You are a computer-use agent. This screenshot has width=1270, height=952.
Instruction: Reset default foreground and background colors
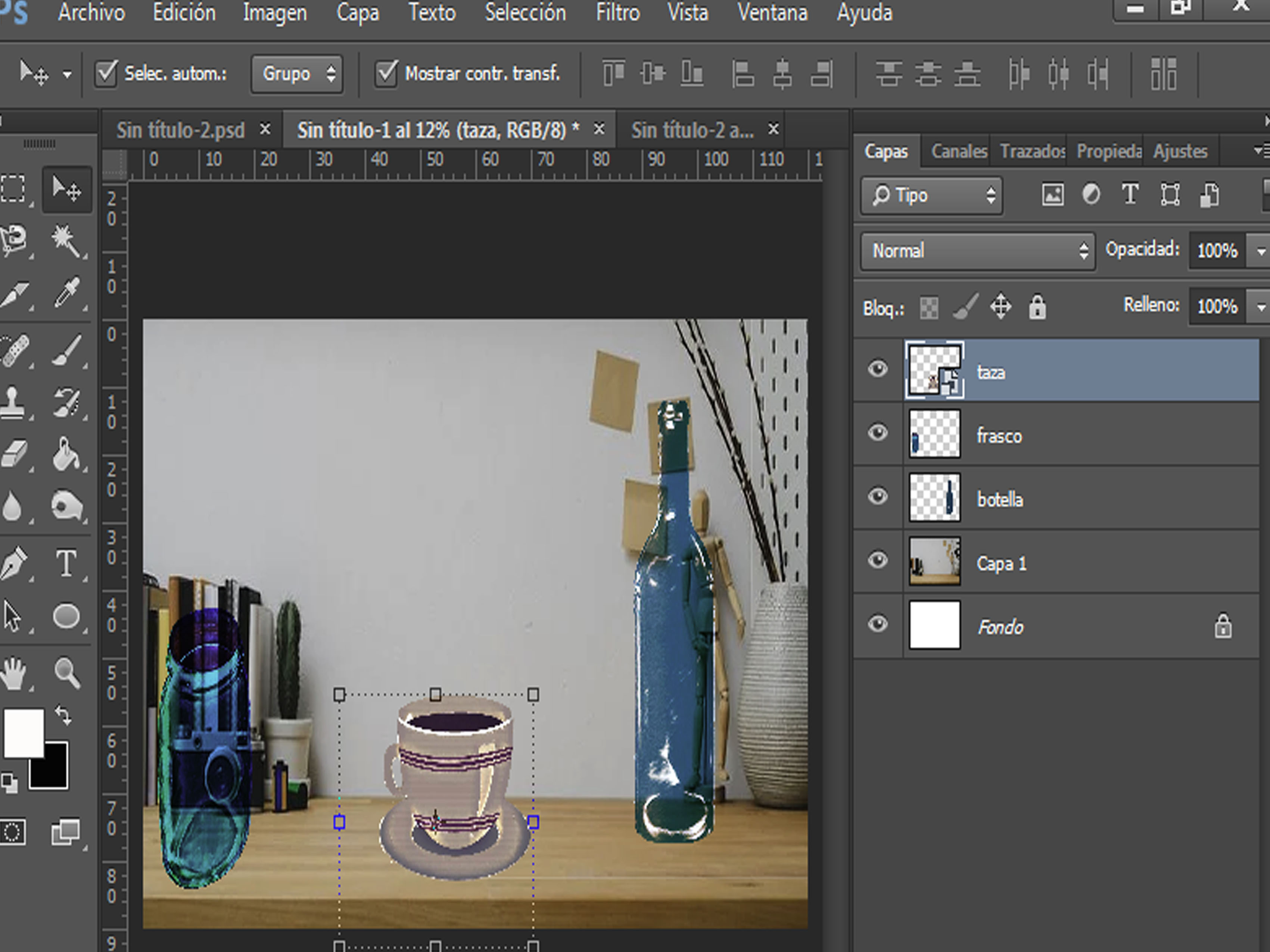(x=9, y=781)
